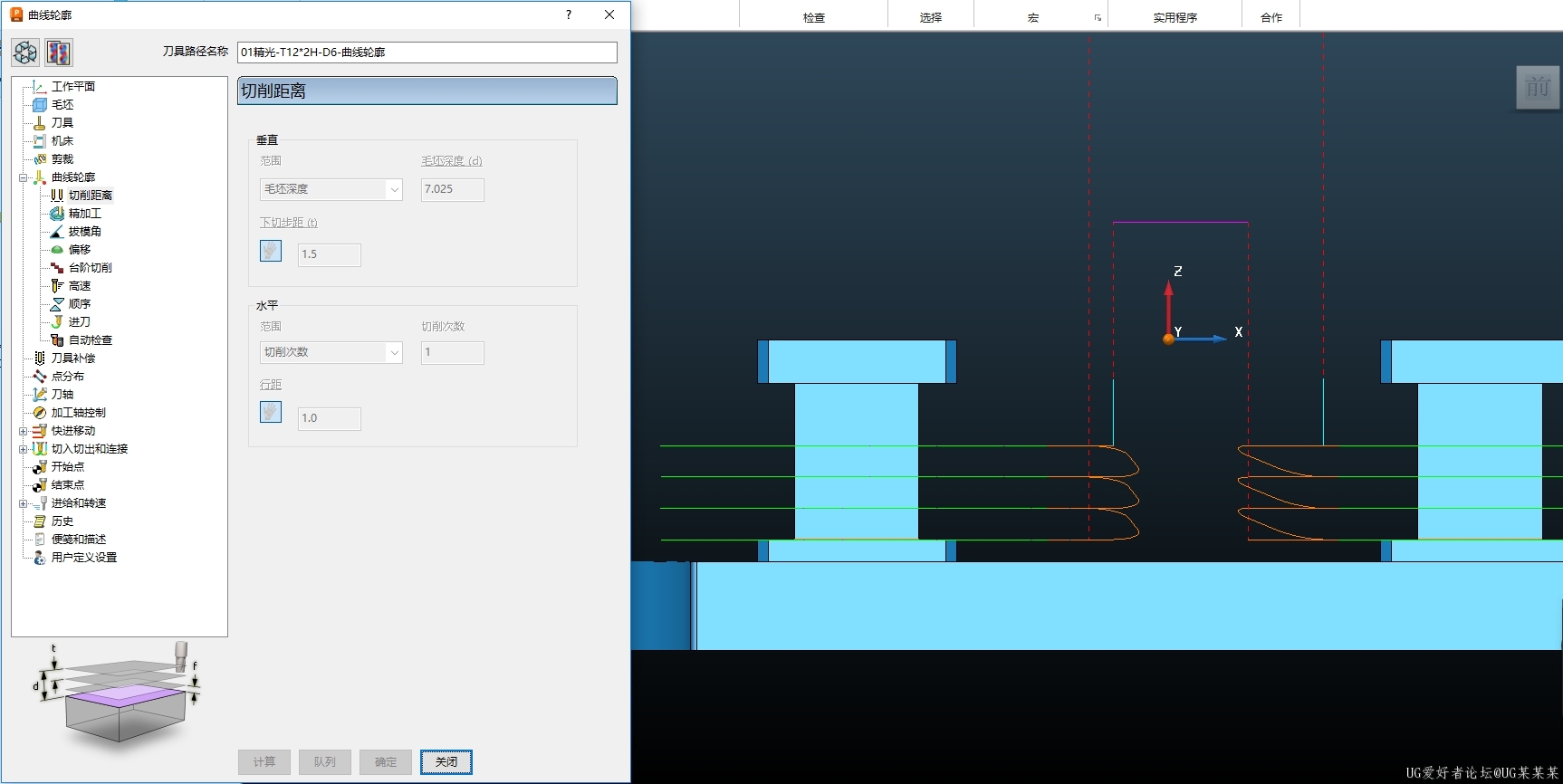Select the 剪裁 limit icon in tree
The height and width of the screenshot is (784, 1563).
pyautogui.click(x=40, y=159)
